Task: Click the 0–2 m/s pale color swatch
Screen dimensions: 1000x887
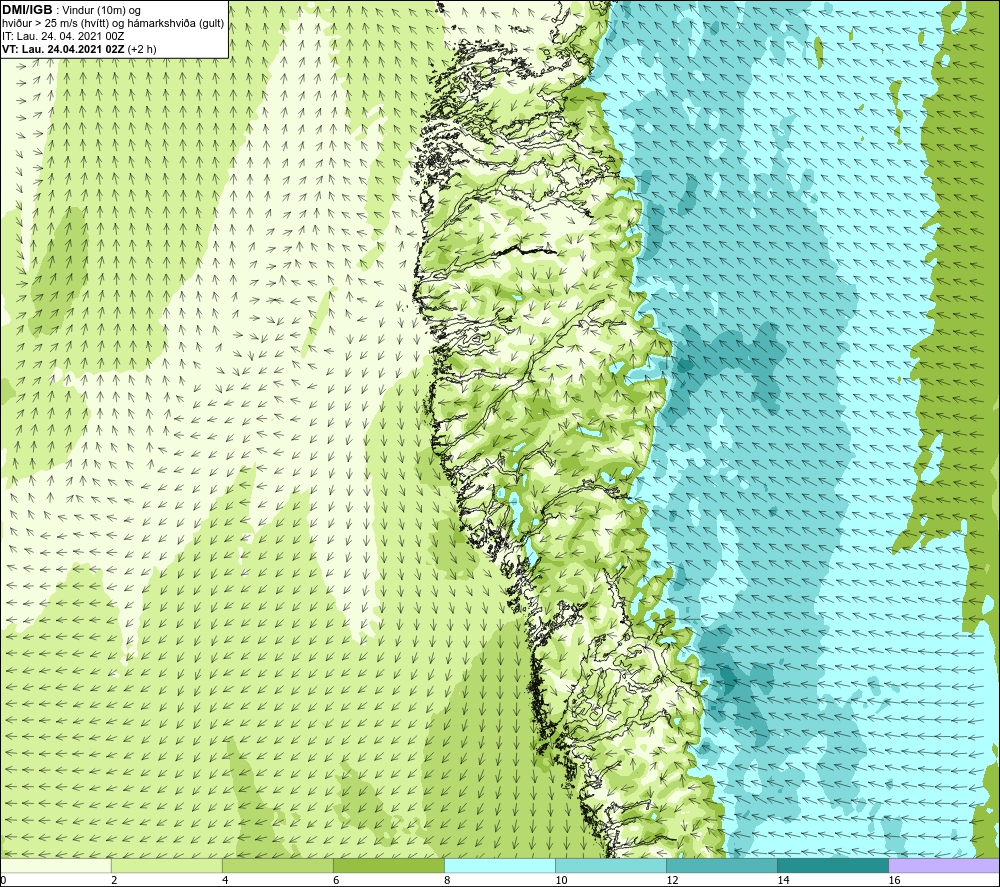Action: [x=55, y=865]
